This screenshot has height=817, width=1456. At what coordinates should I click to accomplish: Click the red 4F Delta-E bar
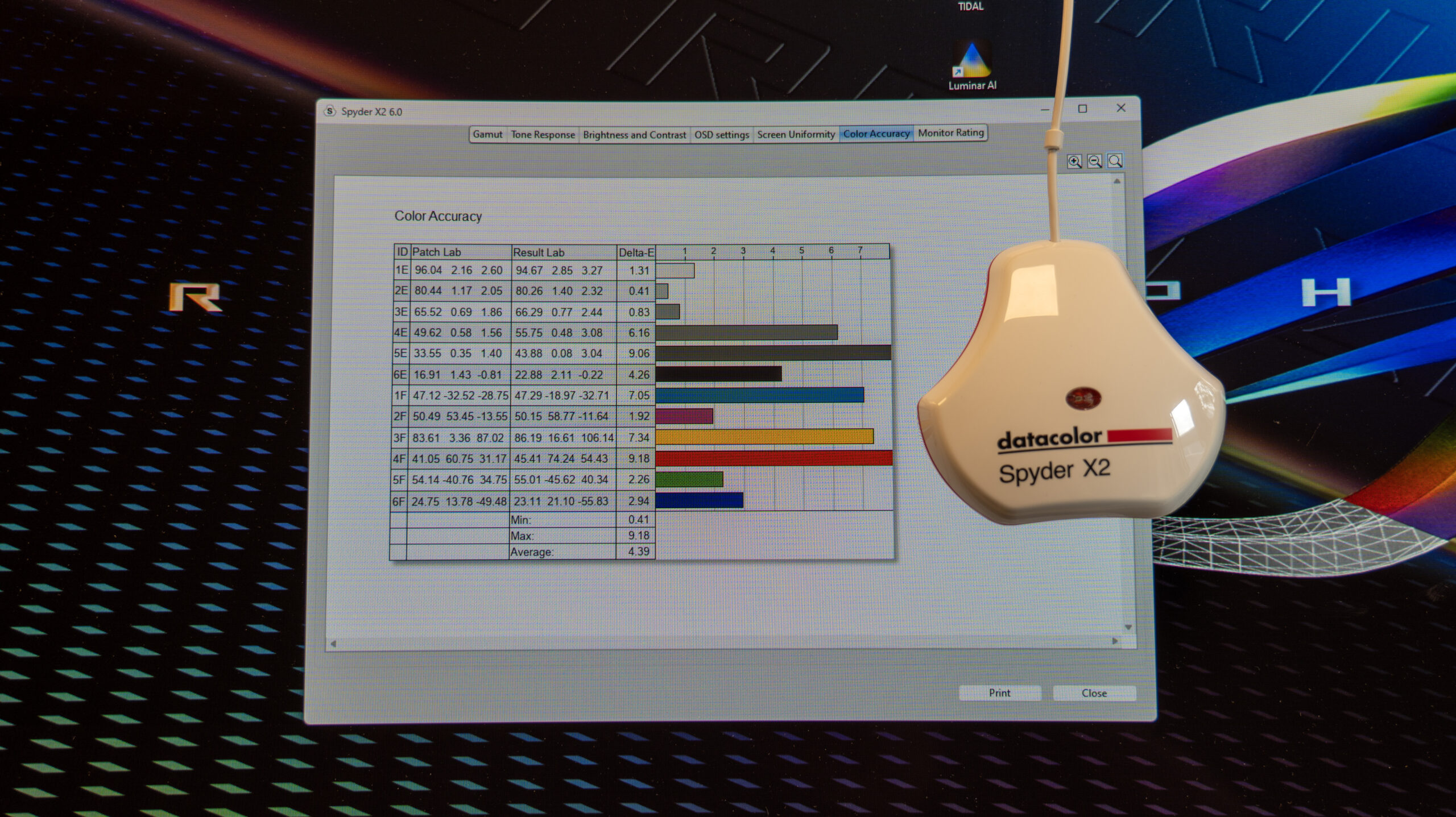coord(774,458)
